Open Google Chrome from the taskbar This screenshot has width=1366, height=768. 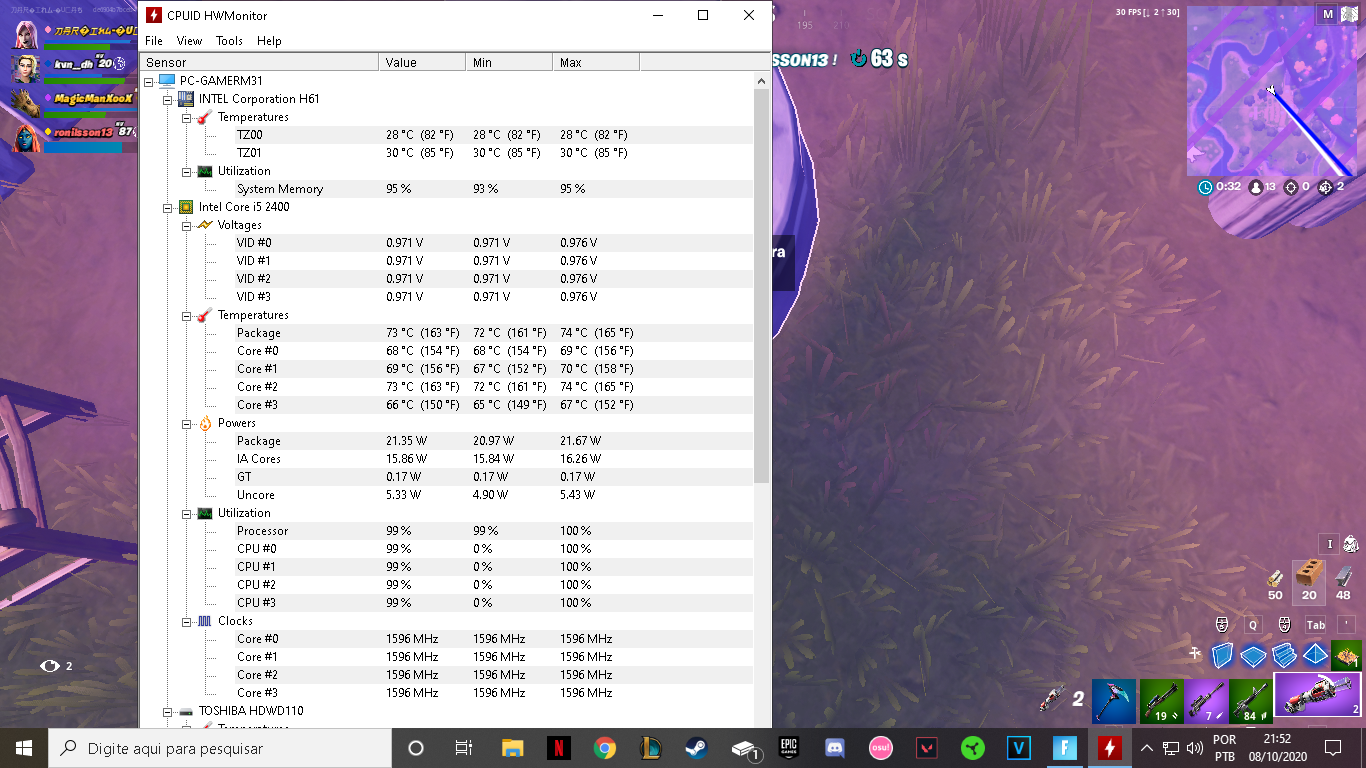pos(604,748)
